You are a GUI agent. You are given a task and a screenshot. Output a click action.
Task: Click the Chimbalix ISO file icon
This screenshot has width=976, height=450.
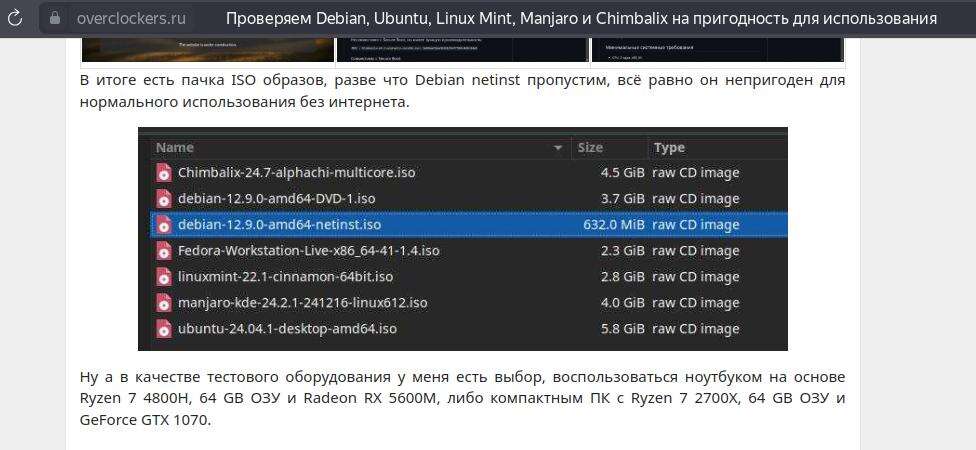pos(164,172)
